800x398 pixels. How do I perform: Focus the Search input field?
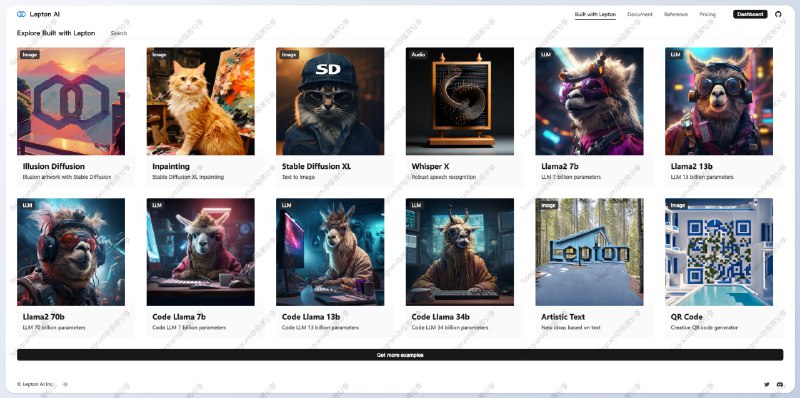[x=444, y=33]
